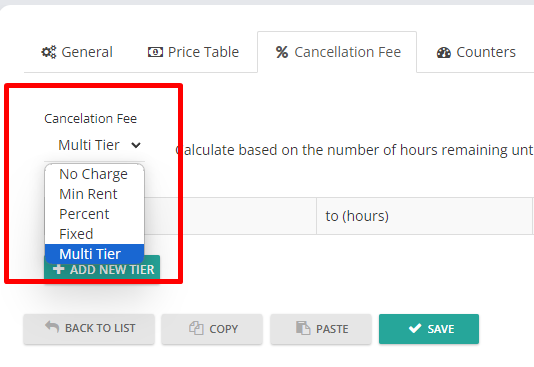The width and height of the screenshot is (534, 367).
Task: Click the money icon beside Price Table
Action: [x=155, y=52]
